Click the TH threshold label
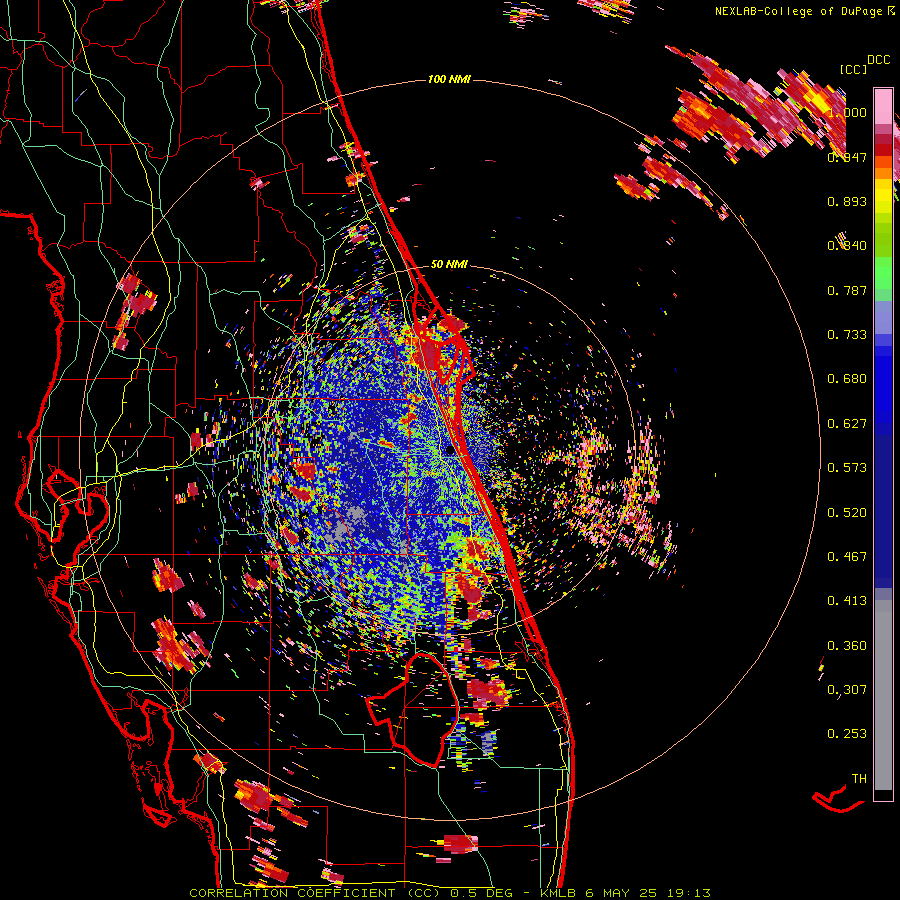Viewport: 900px width, 900px height. 859,779
